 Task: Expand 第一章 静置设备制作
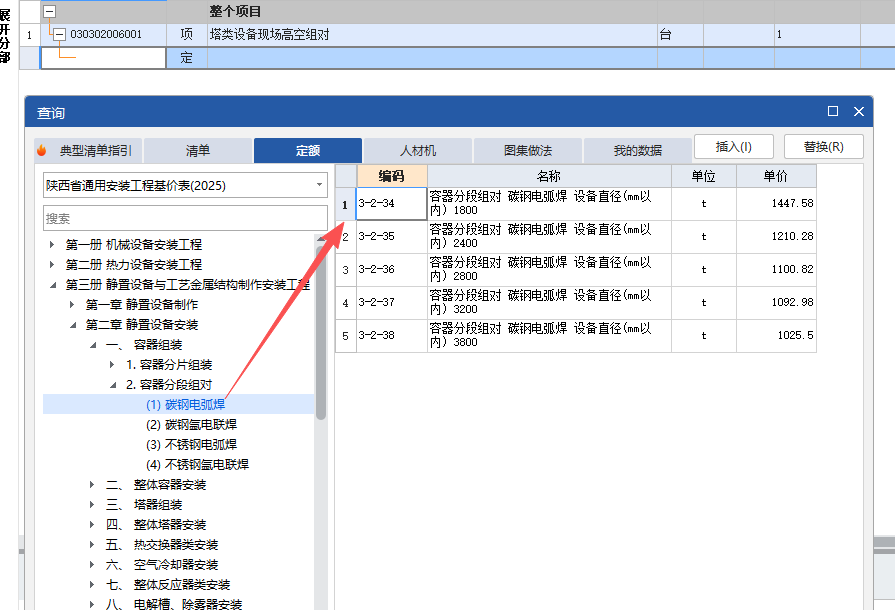(x=72, y=305)
